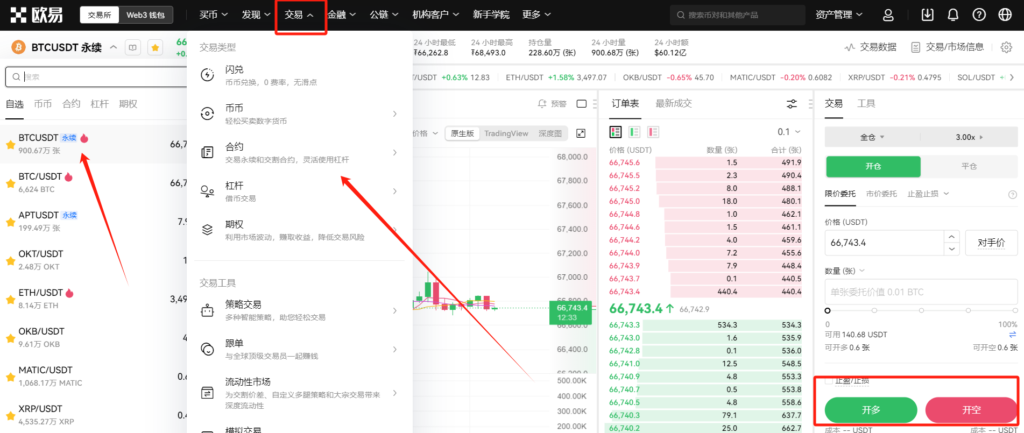Click the 预警 price alert bell
This screenshot has width=1024, height=433.
[552, 104]
